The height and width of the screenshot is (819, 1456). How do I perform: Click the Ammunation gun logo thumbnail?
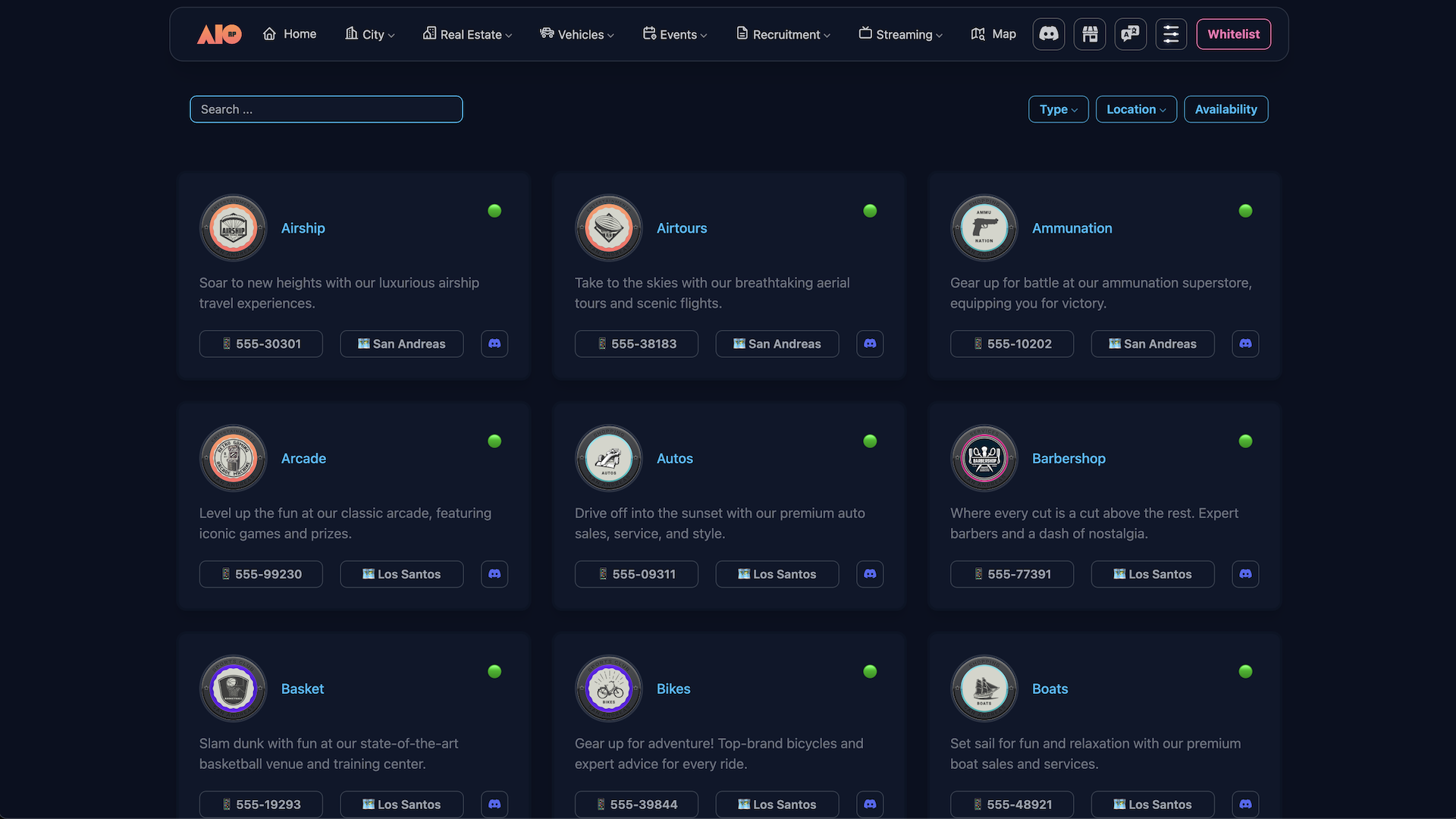coord(984,227)
